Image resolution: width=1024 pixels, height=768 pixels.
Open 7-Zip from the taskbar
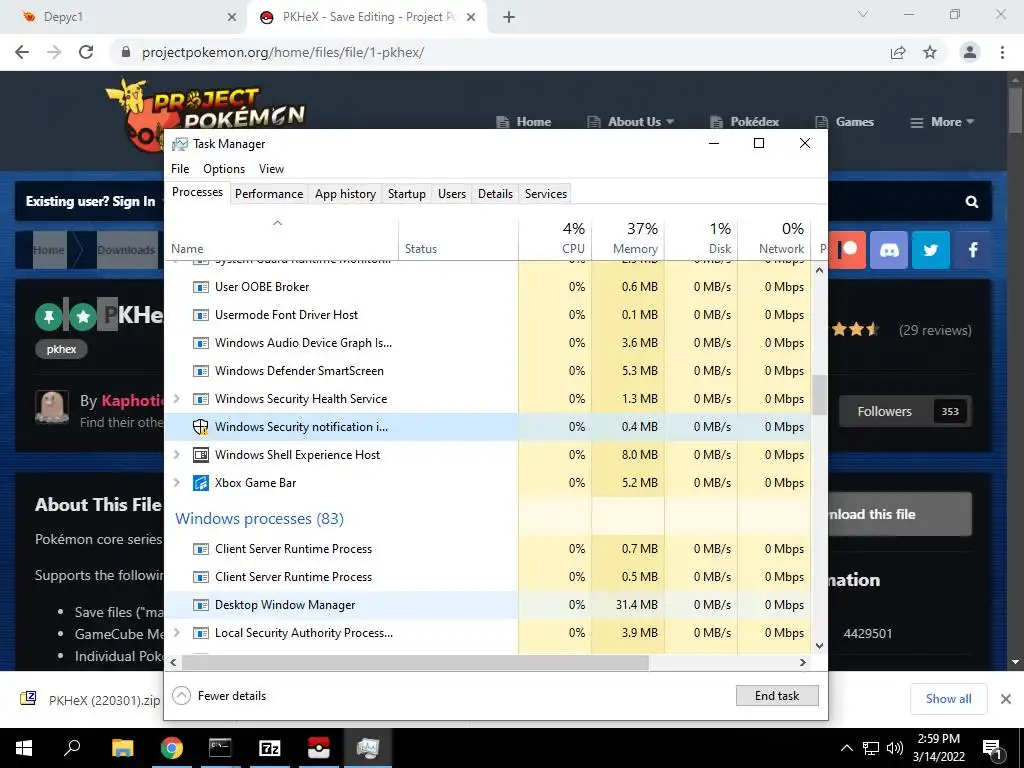270,748
